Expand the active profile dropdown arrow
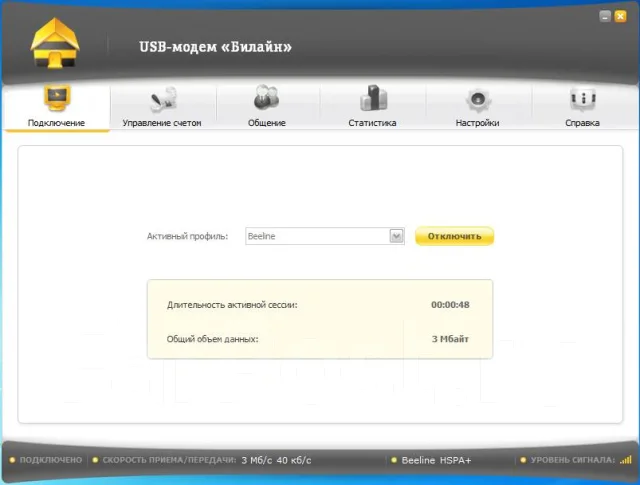Image resolution: width=640 pixels, height=485 pixels. click(x=396, y=236)
